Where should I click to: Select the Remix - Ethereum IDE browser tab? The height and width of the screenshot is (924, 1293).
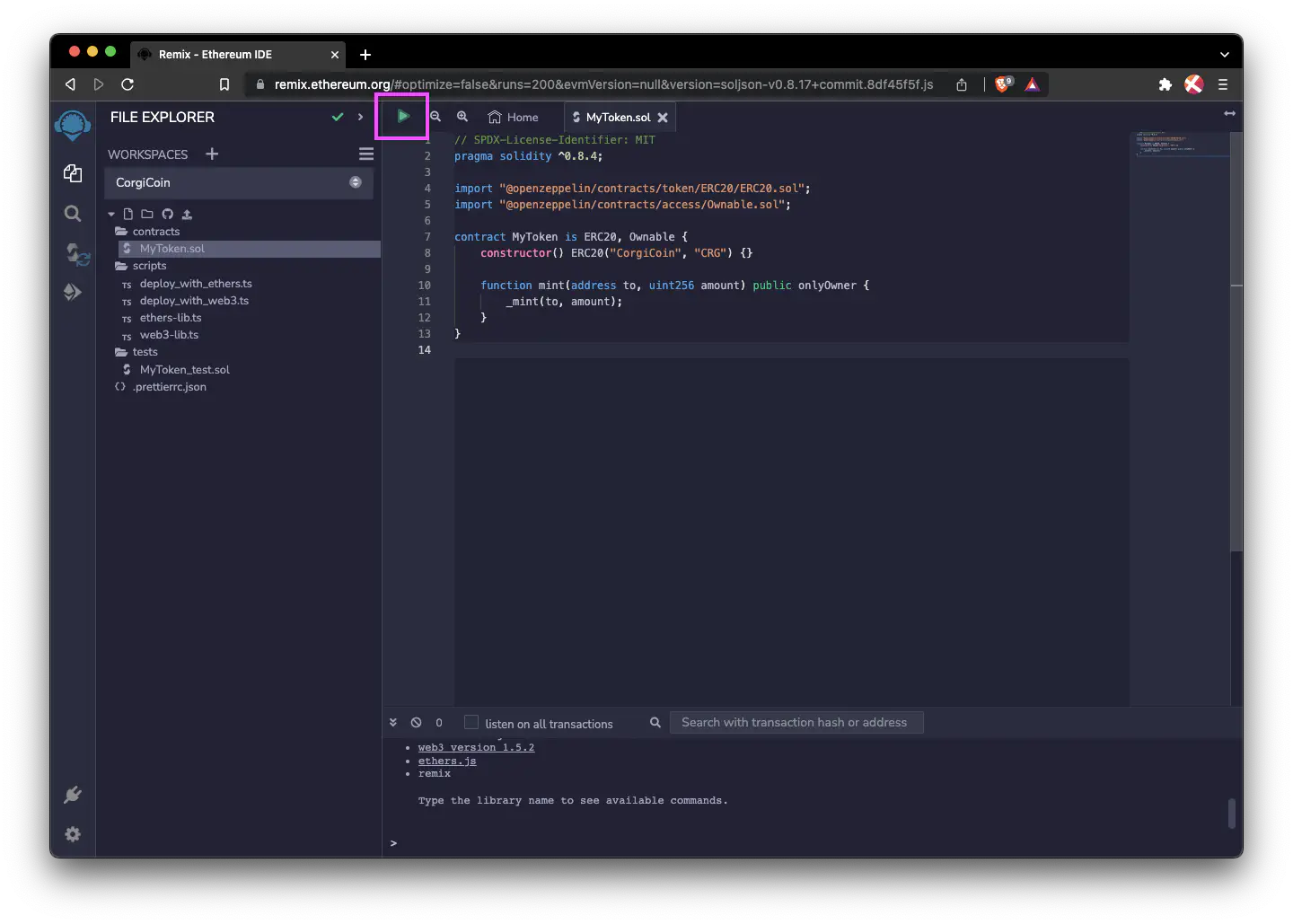click(237, 54)
